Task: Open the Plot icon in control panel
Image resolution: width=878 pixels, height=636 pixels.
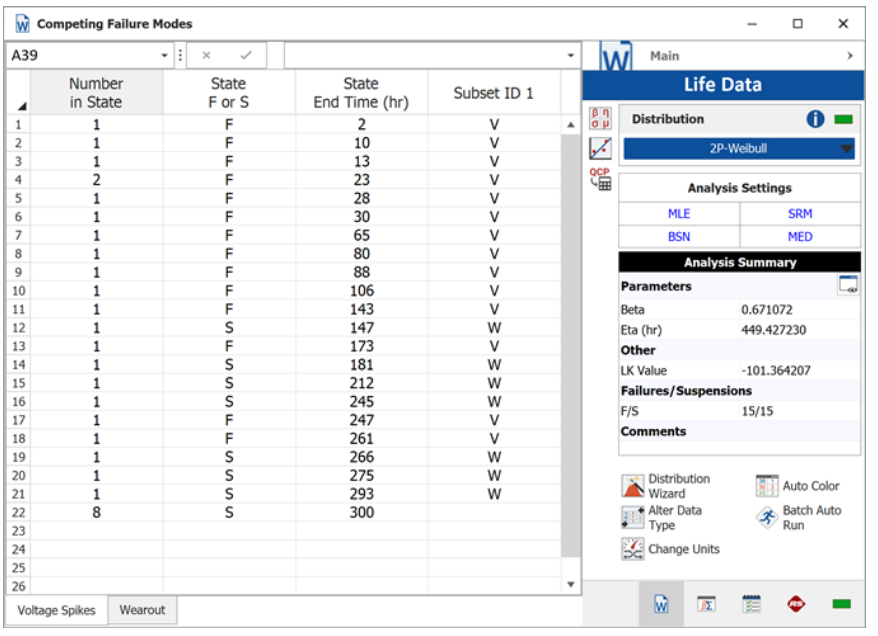Action: coord(600,148)
